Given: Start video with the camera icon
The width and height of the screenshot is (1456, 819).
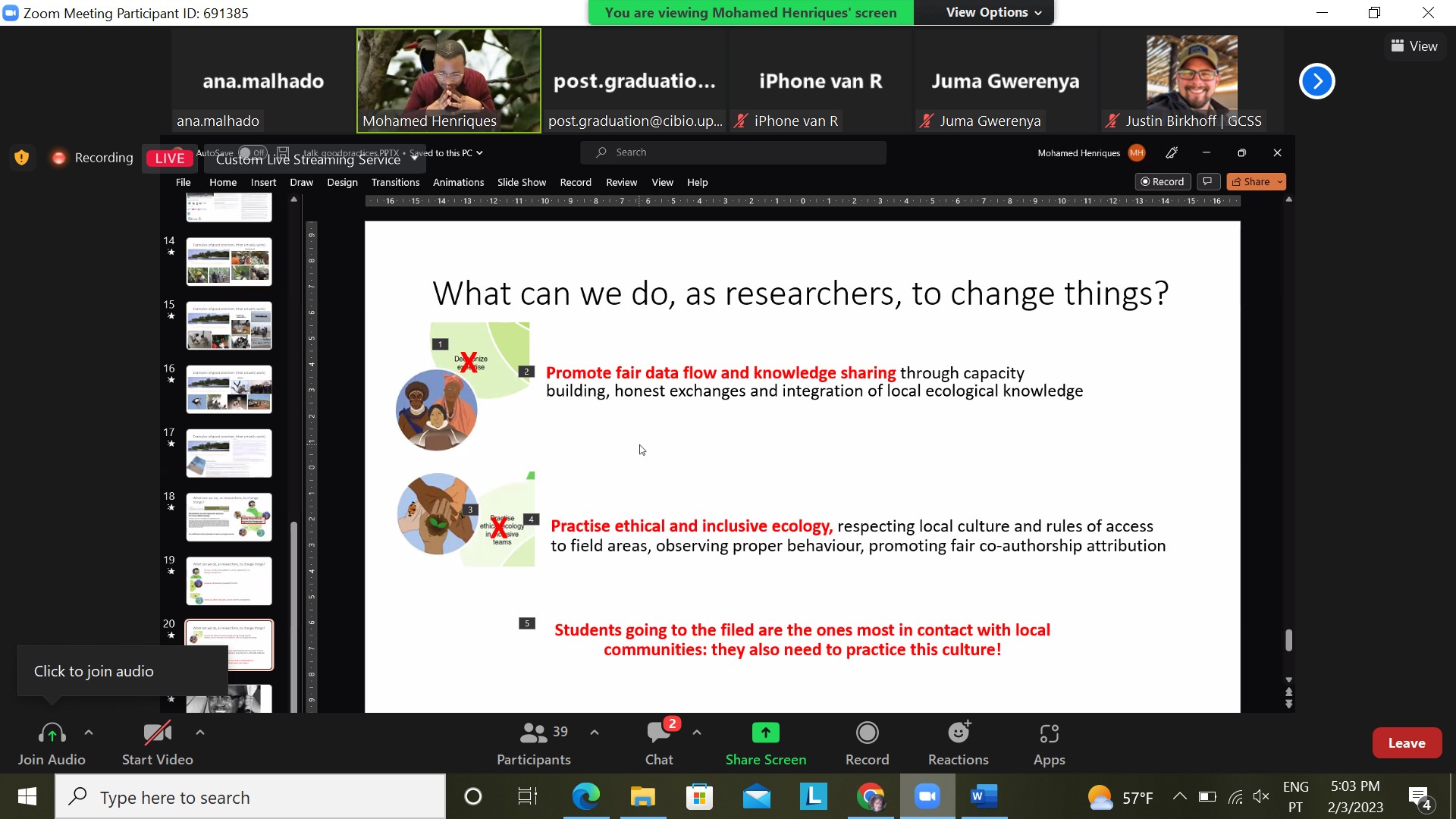Looking at the screenshot, I should pyautogui.click(x=157, y=733).
